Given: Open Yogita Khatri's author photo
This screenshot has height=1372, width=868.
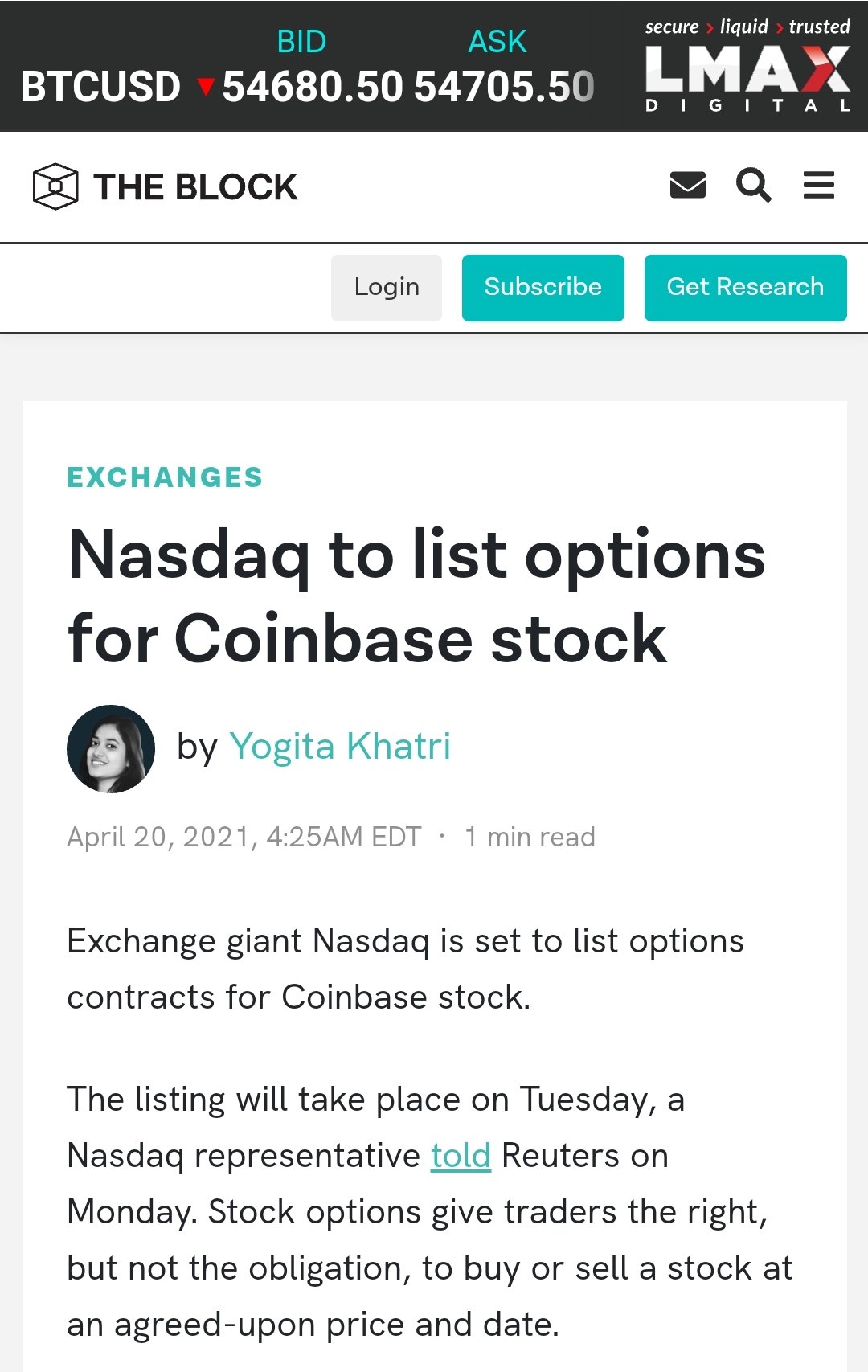Looking at the screenshot, I should (x=111, y=749).
